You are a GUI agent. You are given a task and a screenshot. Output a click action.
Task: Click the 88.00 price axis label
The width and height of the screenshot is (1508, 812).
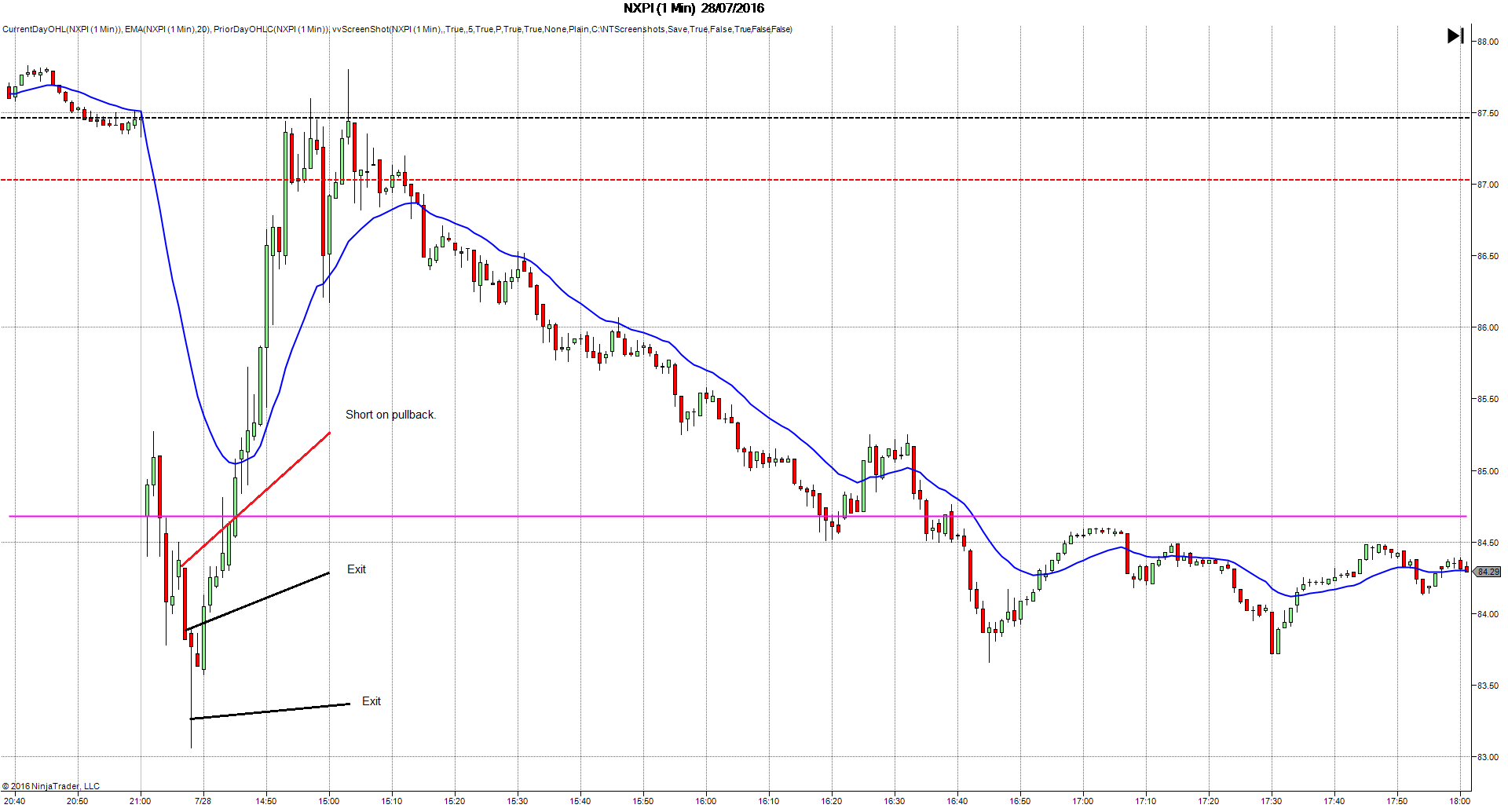pyautogui.click(x=1488, y=42)
